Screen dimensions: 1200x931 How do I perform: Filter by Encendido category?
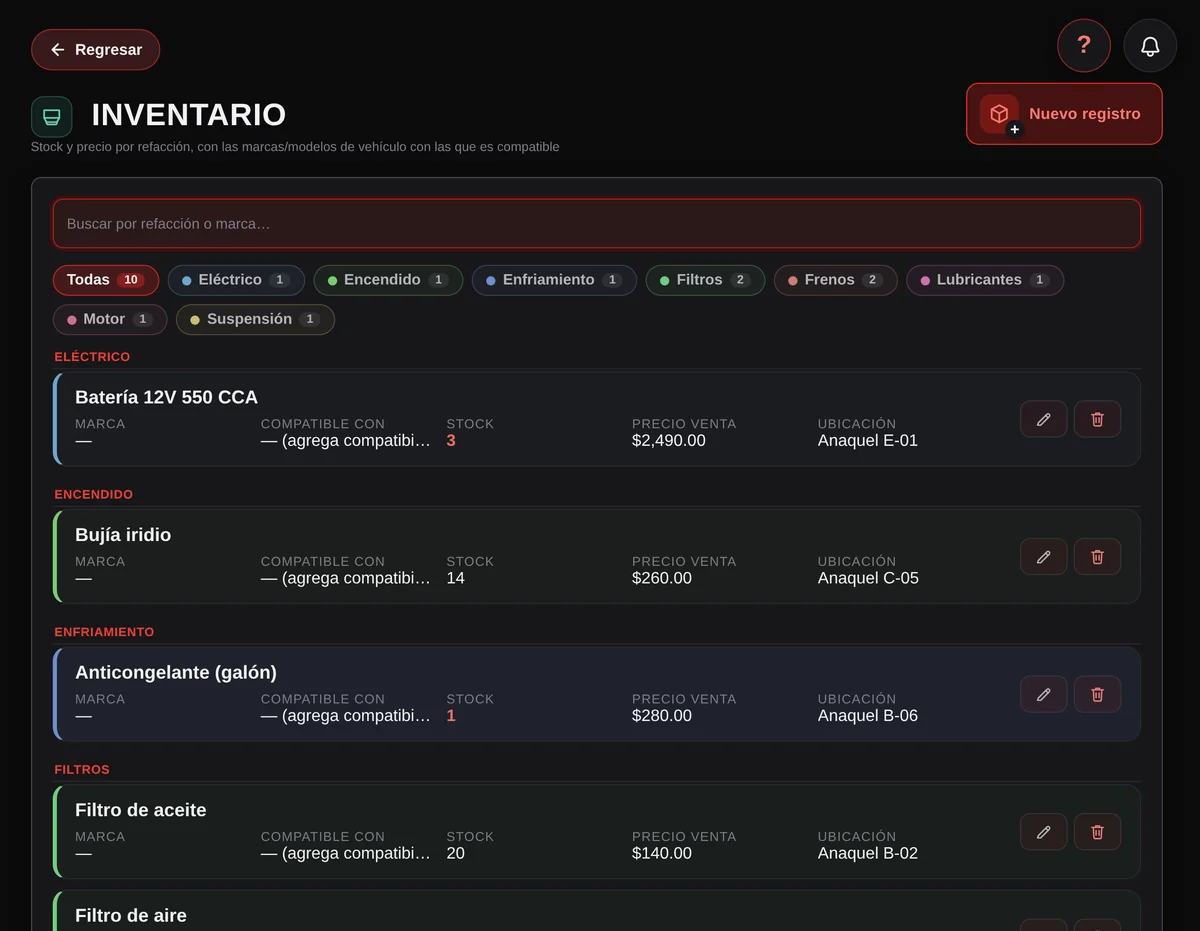[x=388, y=280]
